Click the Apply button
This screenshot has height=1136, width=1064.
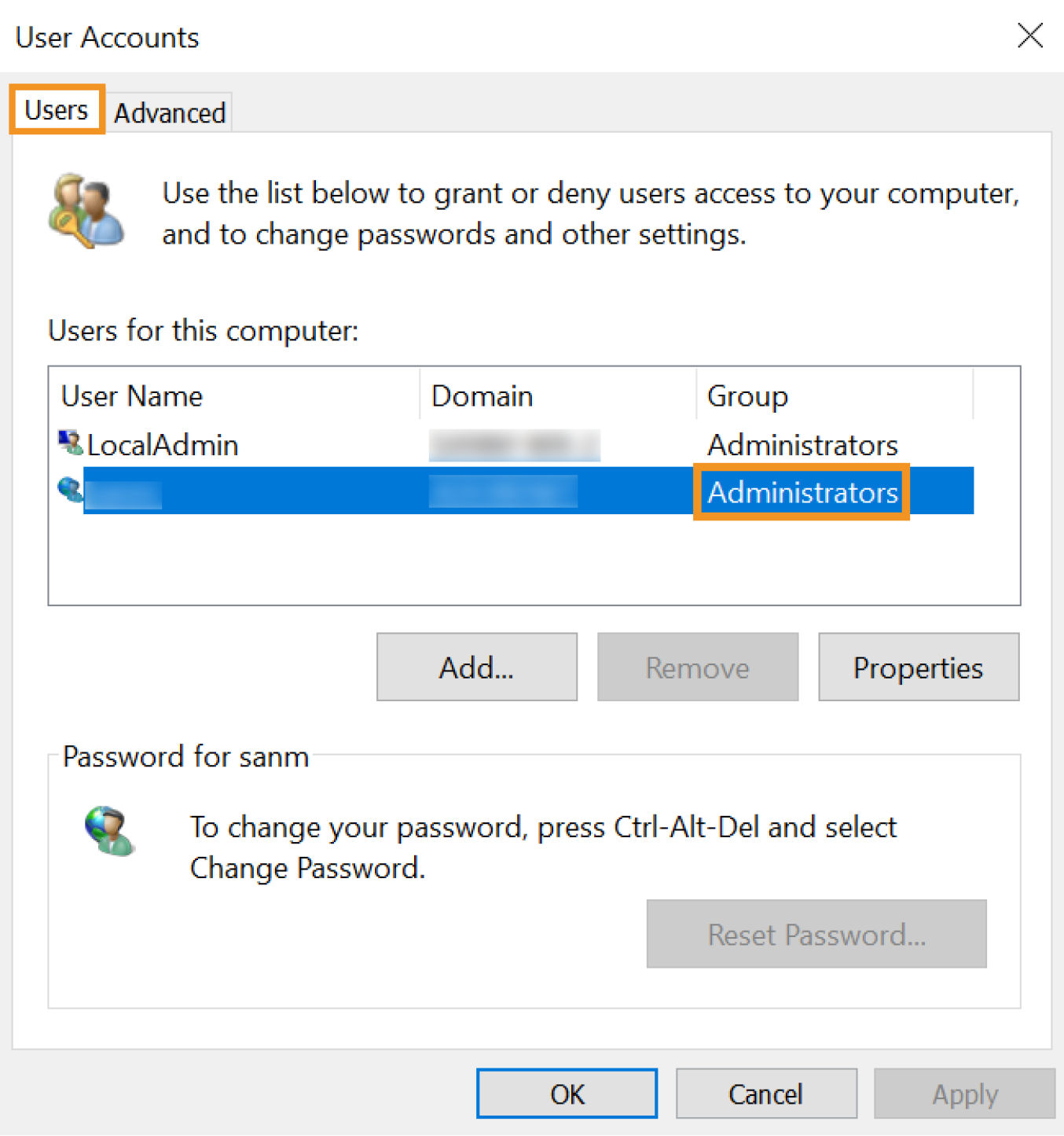(964, 1094)
